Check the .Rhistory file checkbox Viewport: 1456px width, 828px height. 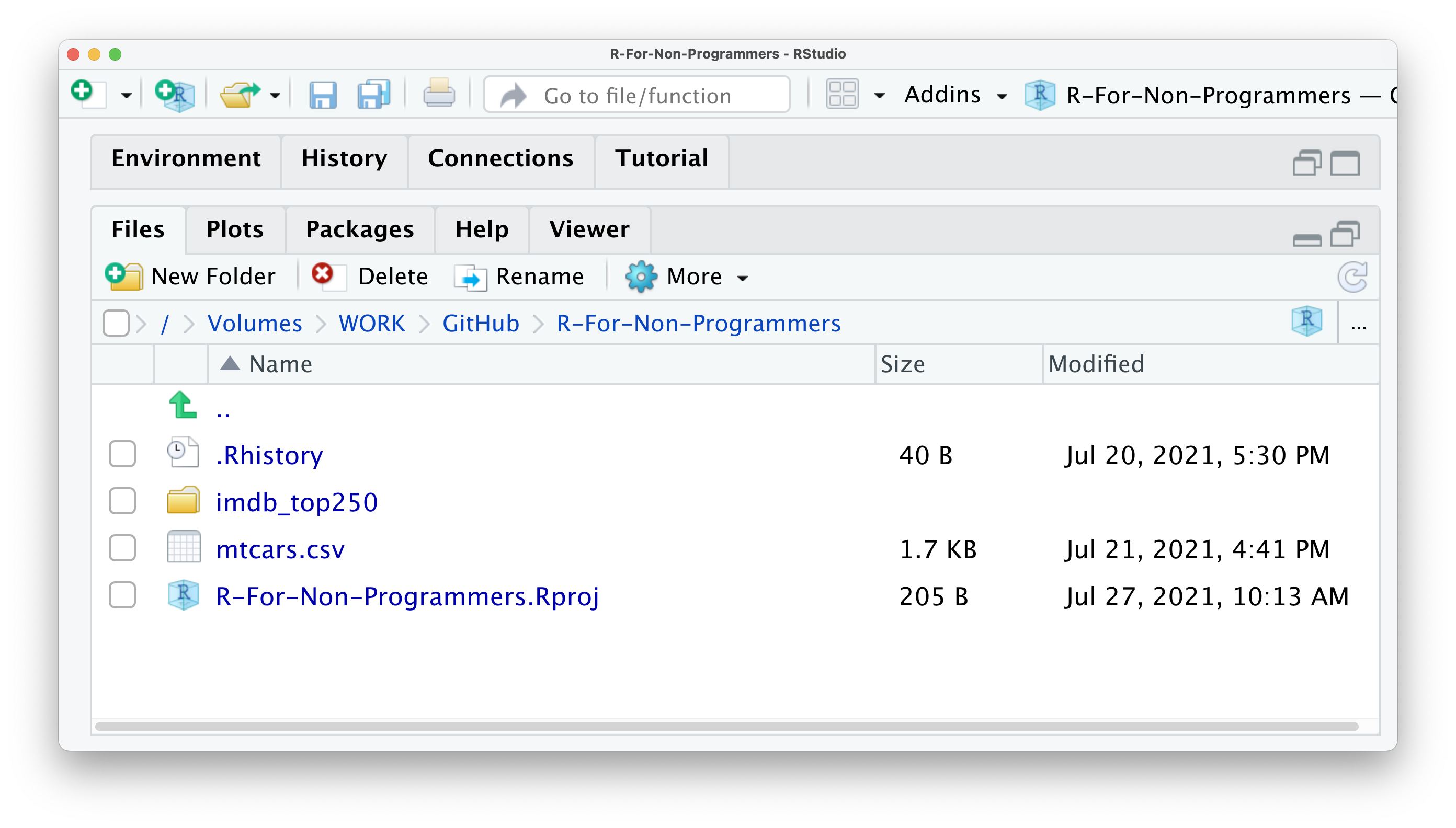point(122,454)
